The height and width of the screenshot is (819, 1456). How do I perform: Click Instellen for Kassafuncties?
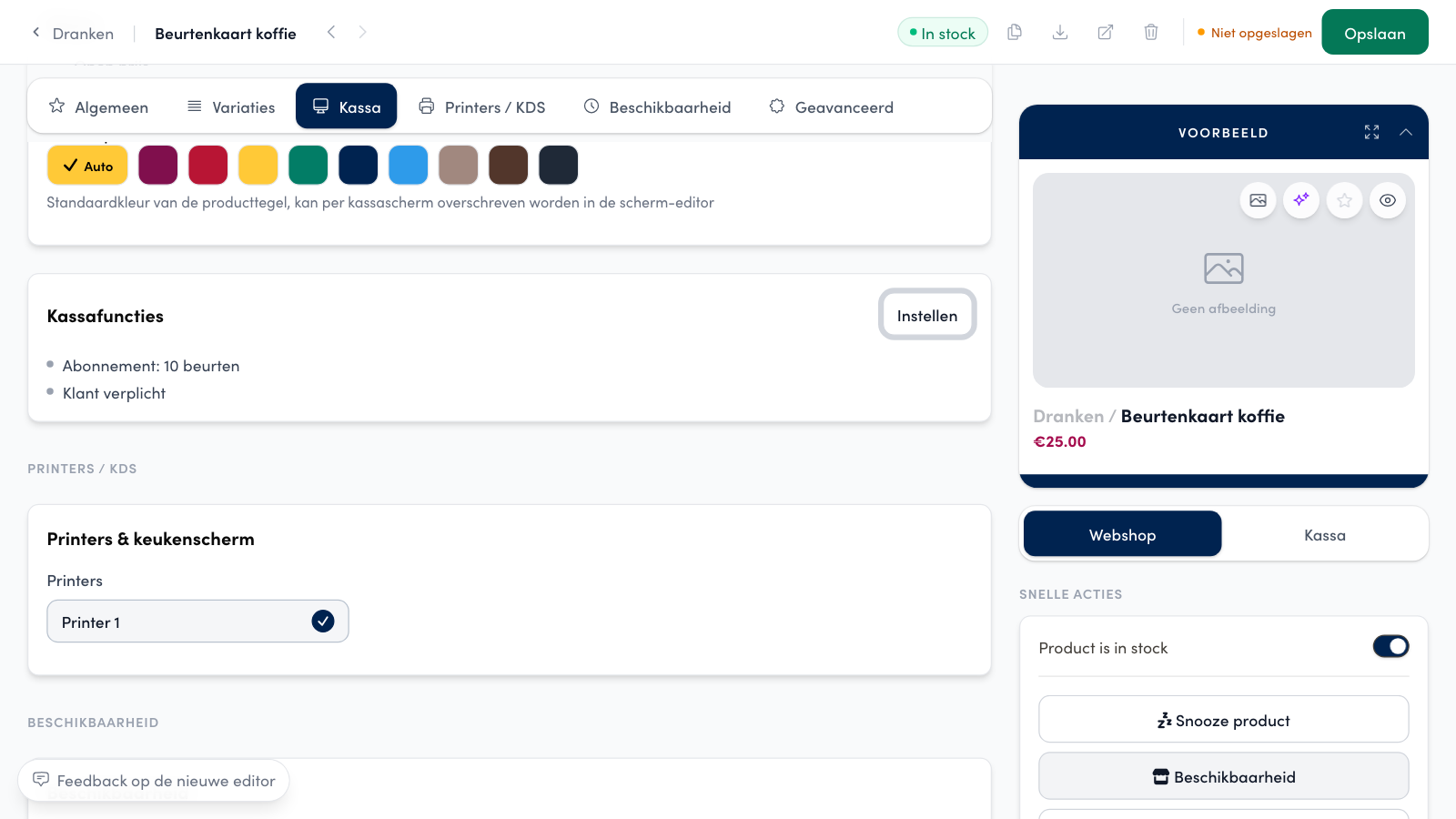(x=927, y=315)
